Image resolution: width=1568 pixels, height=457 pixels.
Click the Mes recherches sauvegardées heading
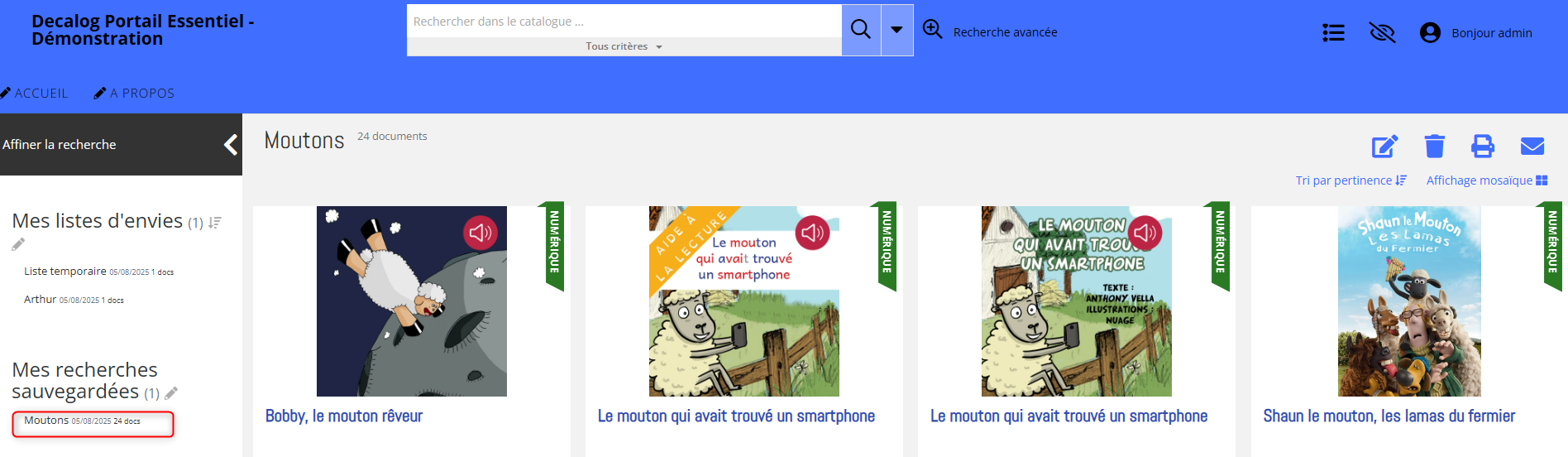click(x=84, y=381)
